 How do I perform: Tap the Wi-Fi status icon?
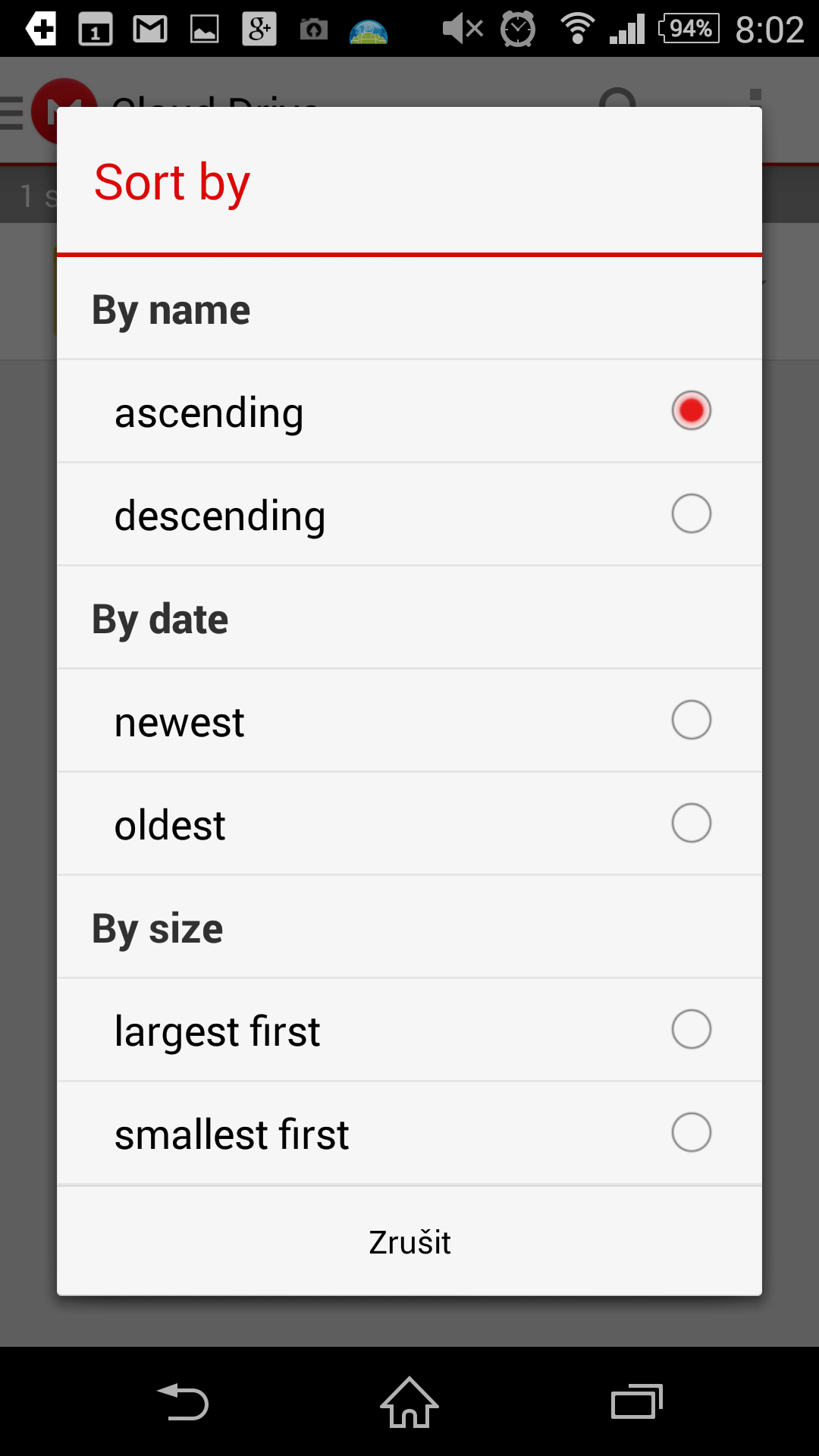(x=577, y=30)
